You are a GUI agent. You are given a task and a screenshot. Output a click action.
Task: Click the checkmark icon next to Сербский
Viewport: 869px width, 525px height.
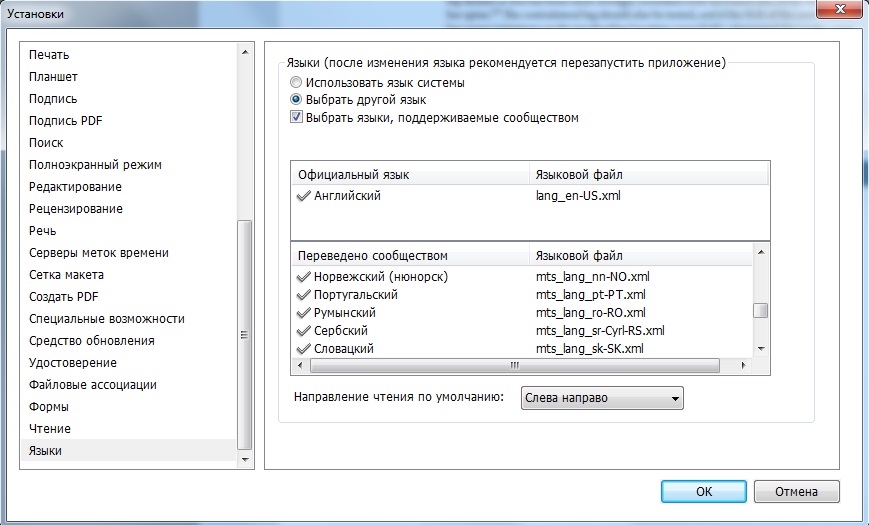(303, 332)
